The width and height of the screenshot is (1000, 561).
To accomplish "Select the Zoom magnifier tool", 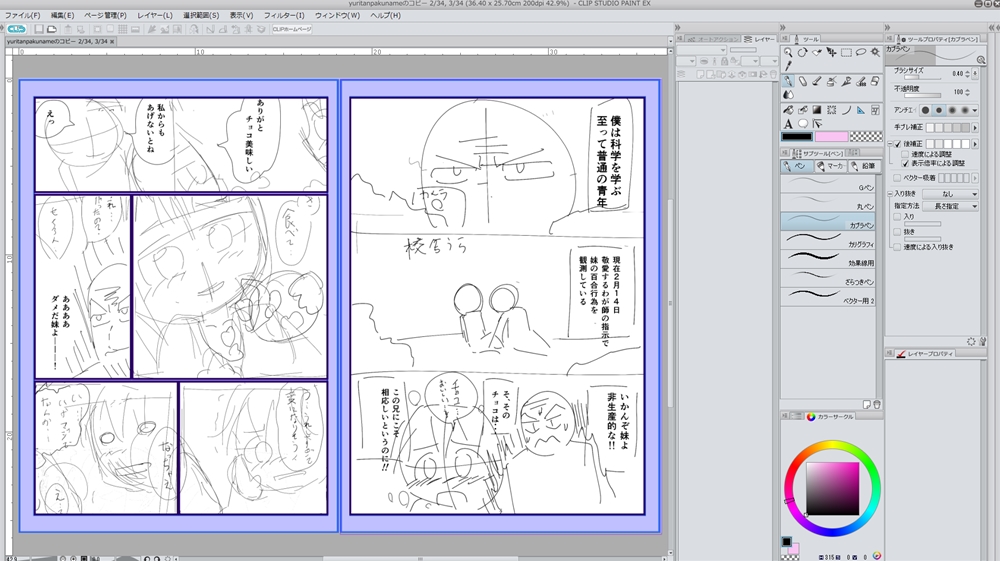I will (788, 52).
